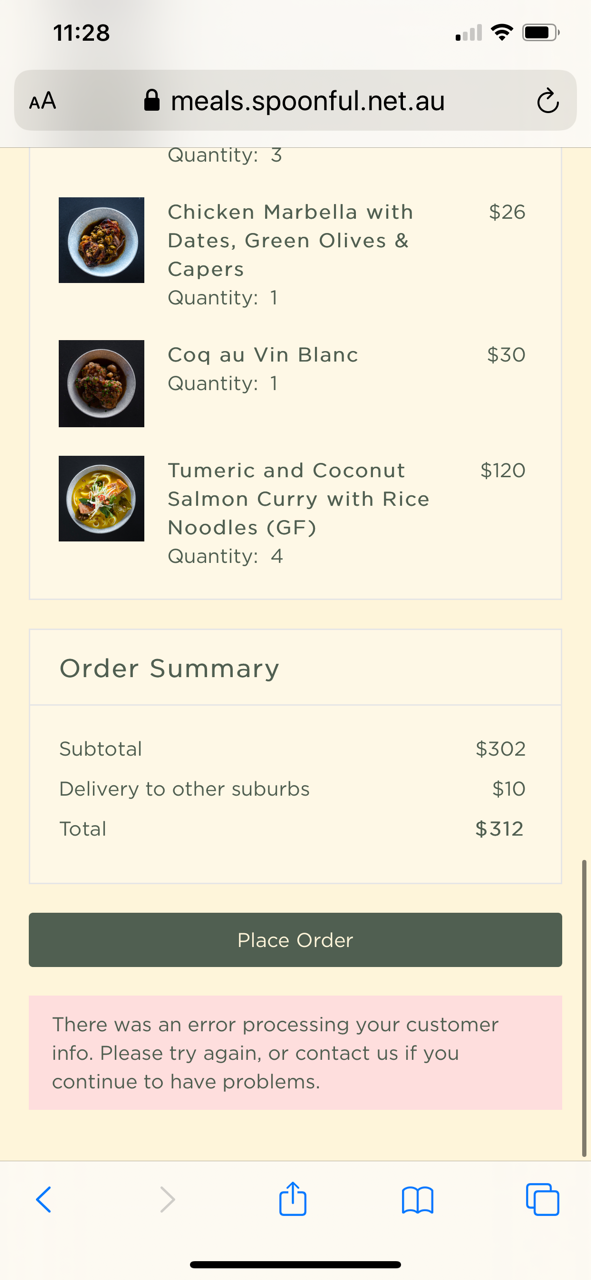This screenshot has height=1280, width=591.
Task: Open the bookmarks book icon
Action: (417, 1200)
